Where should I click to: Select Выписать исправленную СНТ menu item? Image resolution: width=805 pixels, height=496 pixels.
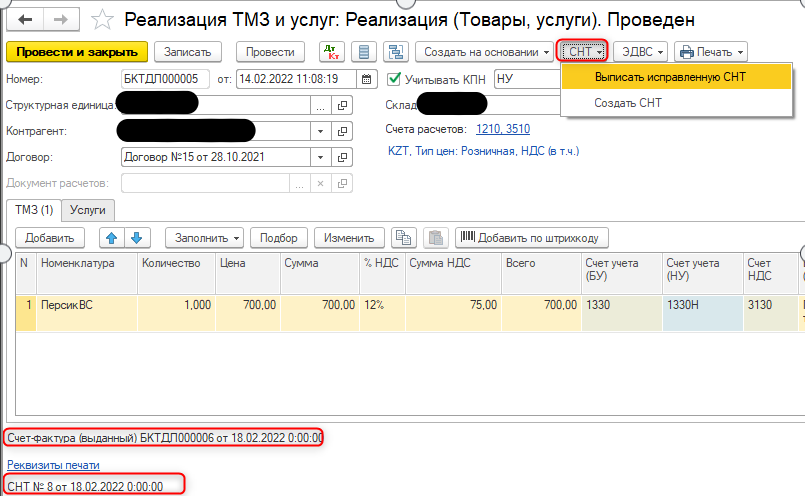tap(676, 77)
